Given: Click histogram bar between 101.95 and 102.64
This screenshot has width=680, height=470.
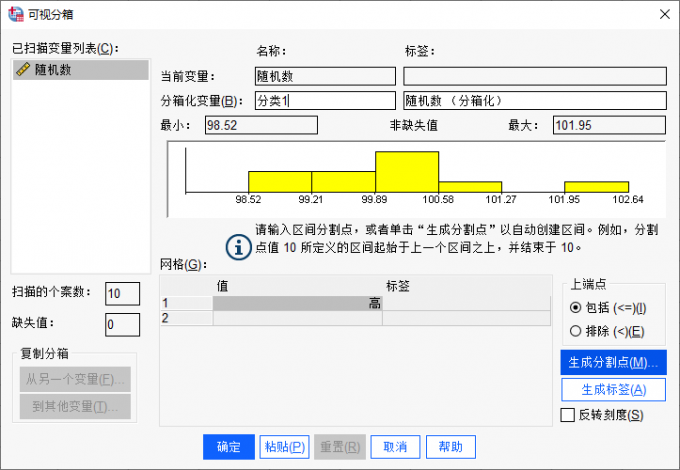Looking at the screenshot, I should [x=597, y=187].
